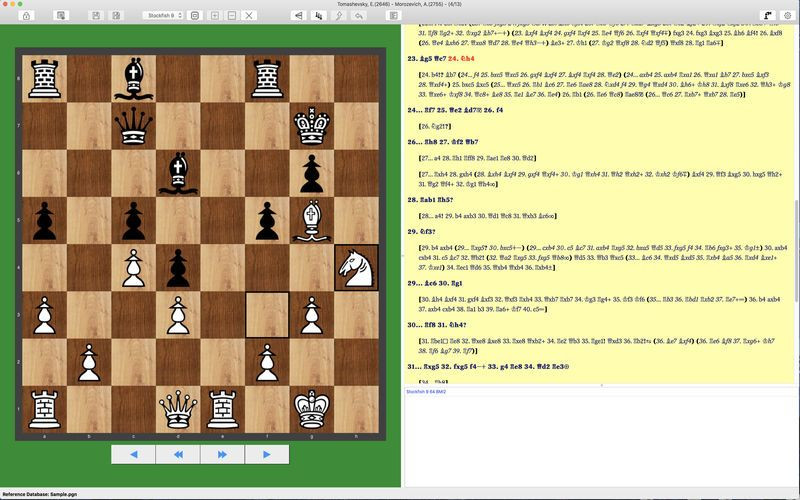Click the notation panel vertical scrollbar
The image size is (800, 500).
[x=797, y=250]
